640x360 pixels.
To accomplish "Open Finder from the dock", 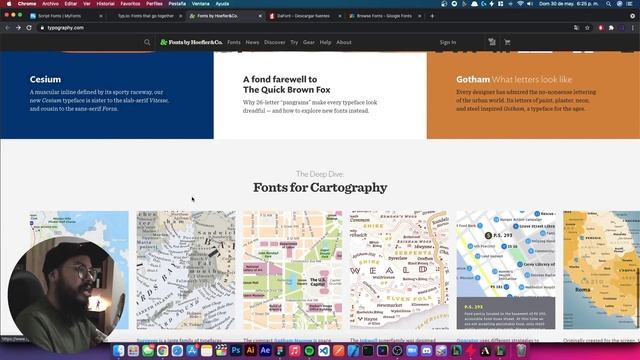I will tap(118, 351).
